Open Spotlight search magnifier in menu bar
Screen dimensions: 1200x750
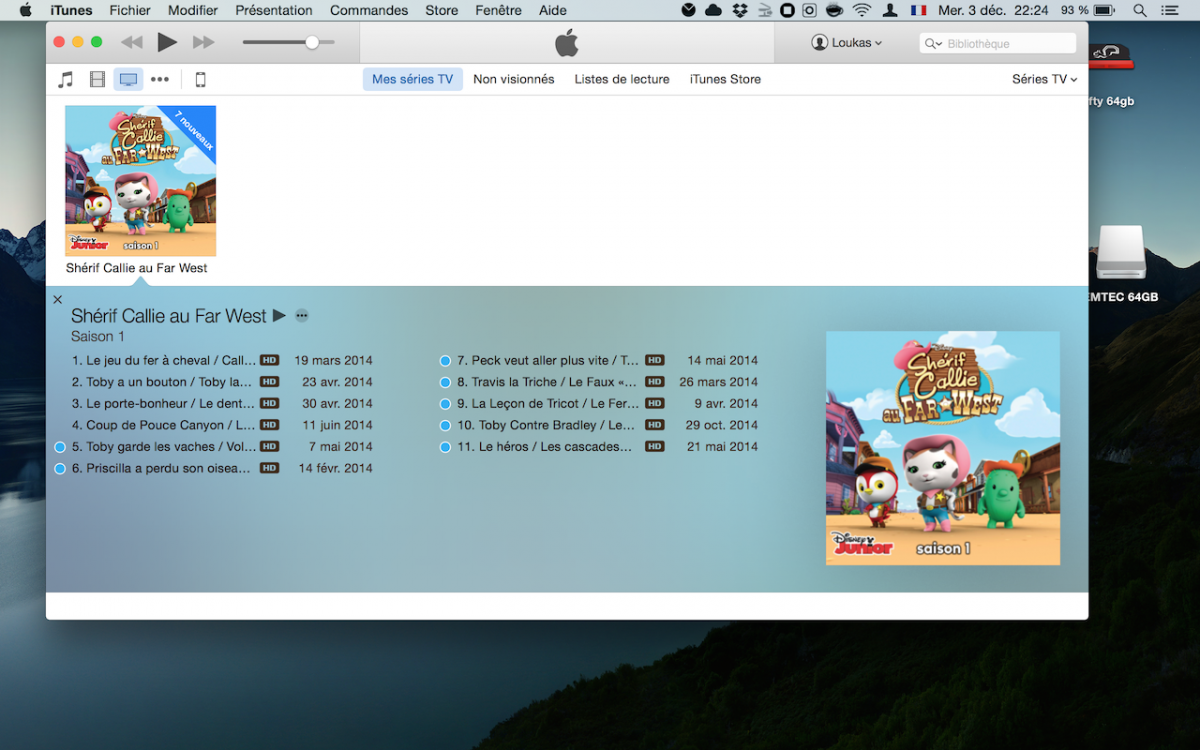tap(1140, 10)
